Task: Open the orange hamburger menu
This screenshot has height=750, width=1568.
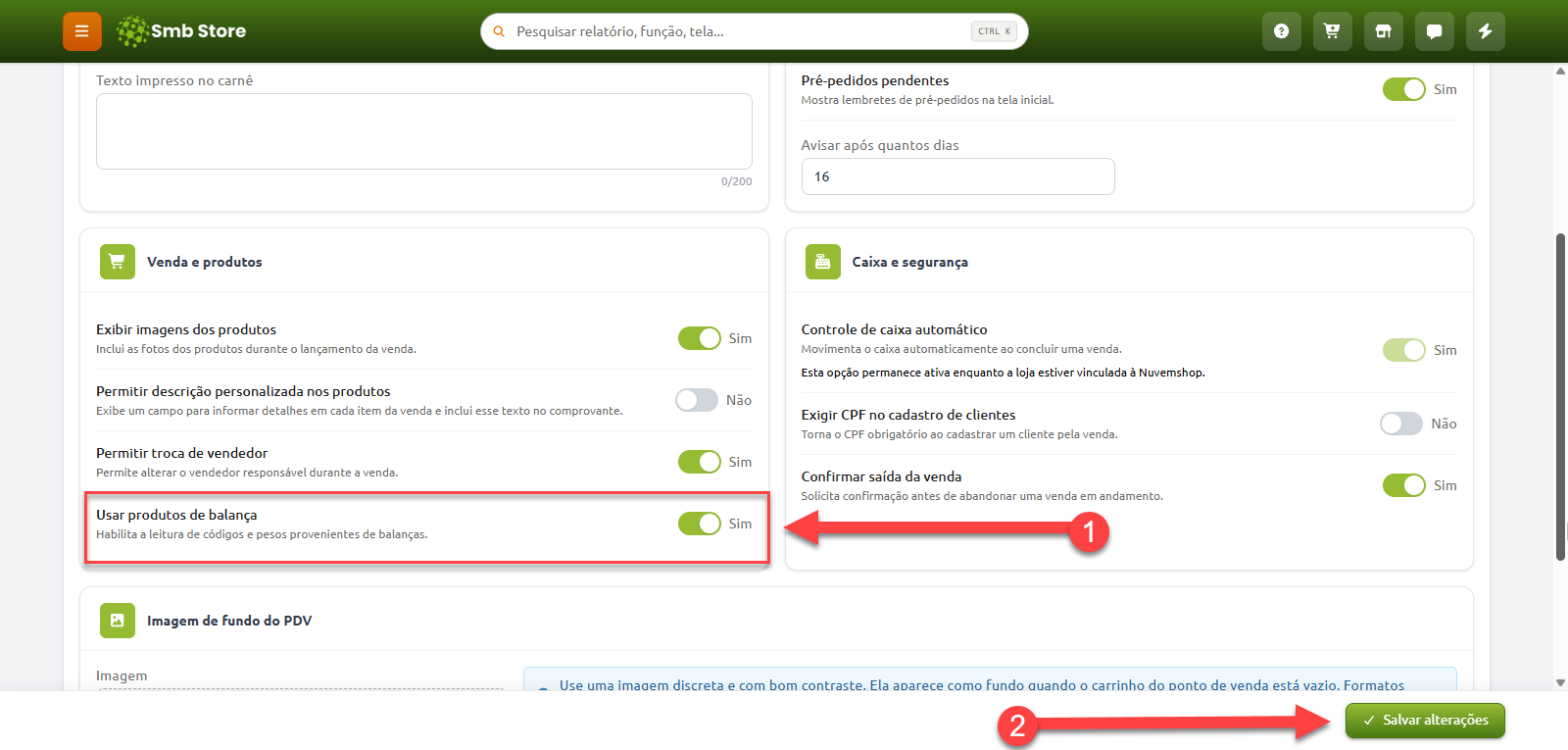Action: pyautogui.click(x=82, y=31)
